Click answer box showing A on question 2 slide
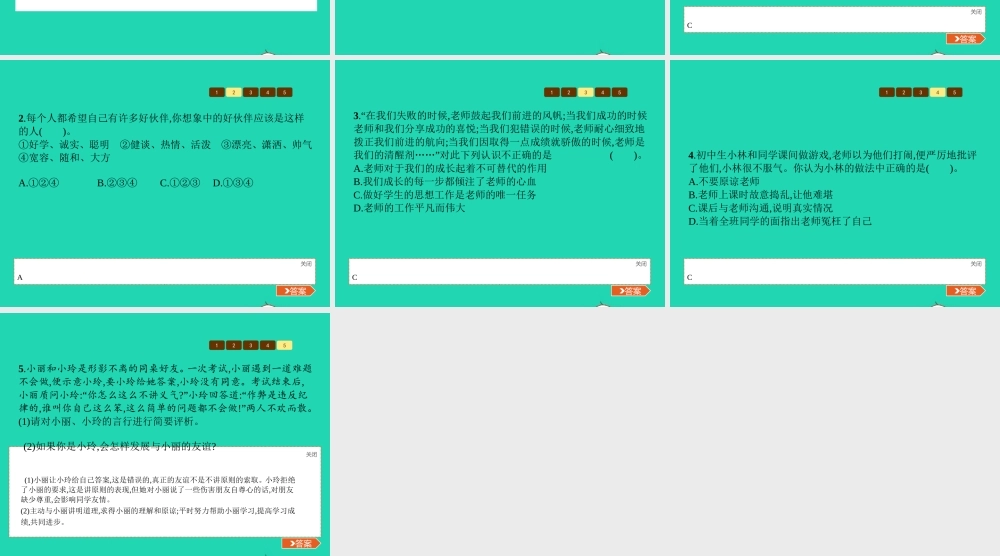The width and height of the screenshot is (1000, 556). click(x=165, y=271)
